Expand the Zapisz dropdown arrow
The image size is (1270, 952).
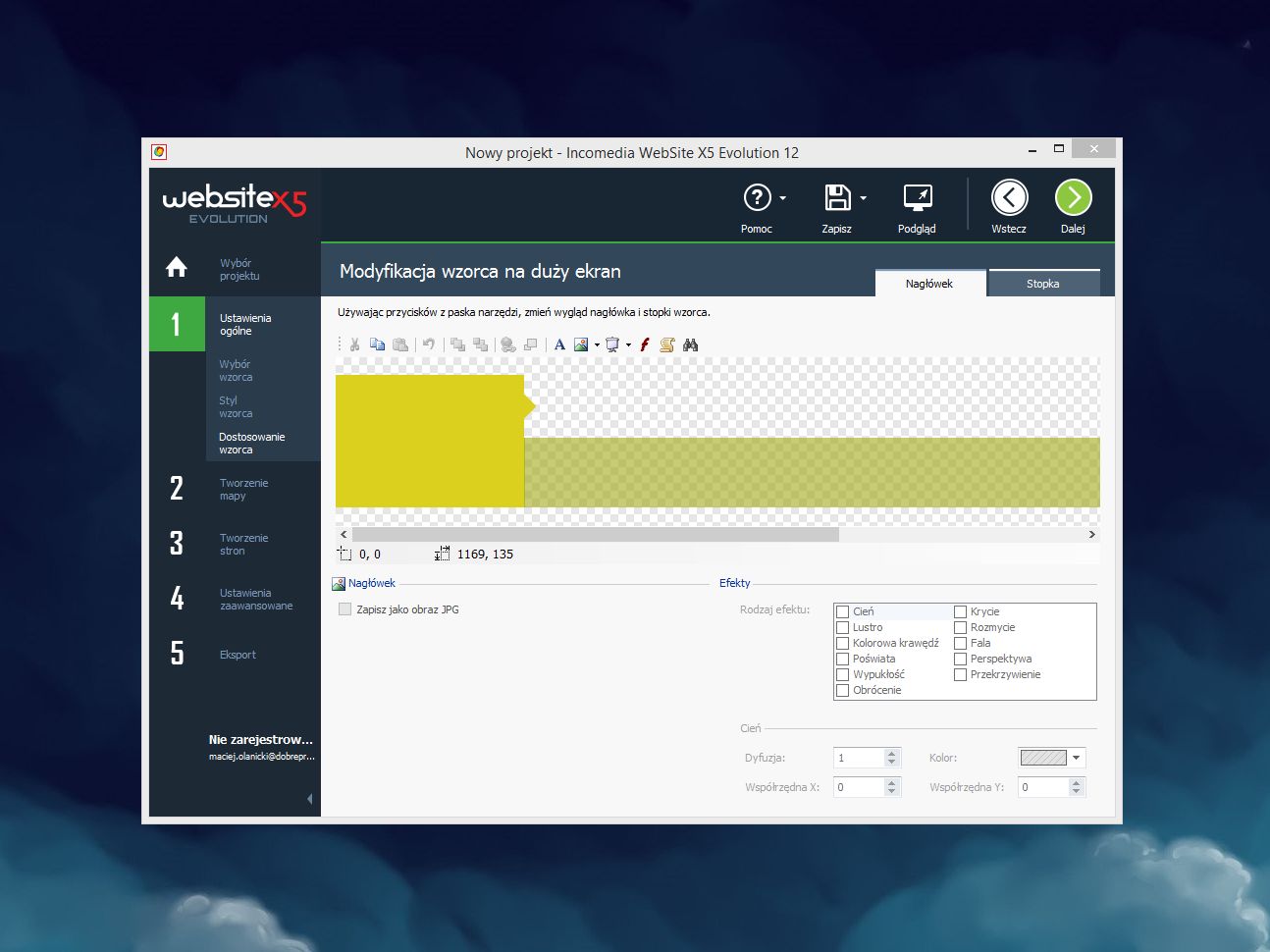pos(863,198)
